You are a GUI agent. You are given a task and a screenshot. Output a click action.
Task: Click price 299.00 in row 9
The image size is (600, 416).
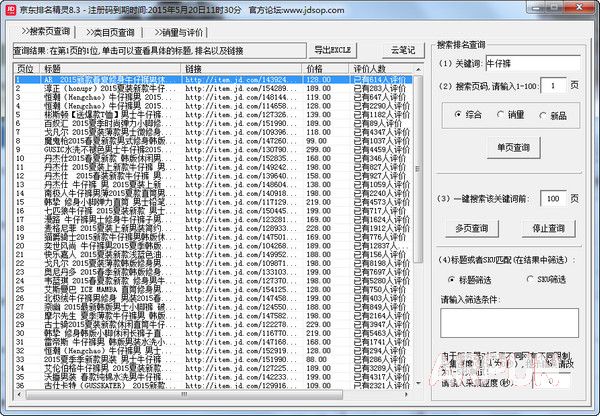[318, 150]
